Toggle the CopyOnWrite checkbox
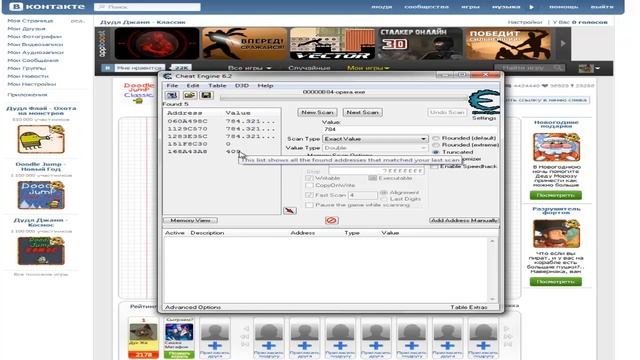This screenshot has width=640, height=360. click(309, 185)
